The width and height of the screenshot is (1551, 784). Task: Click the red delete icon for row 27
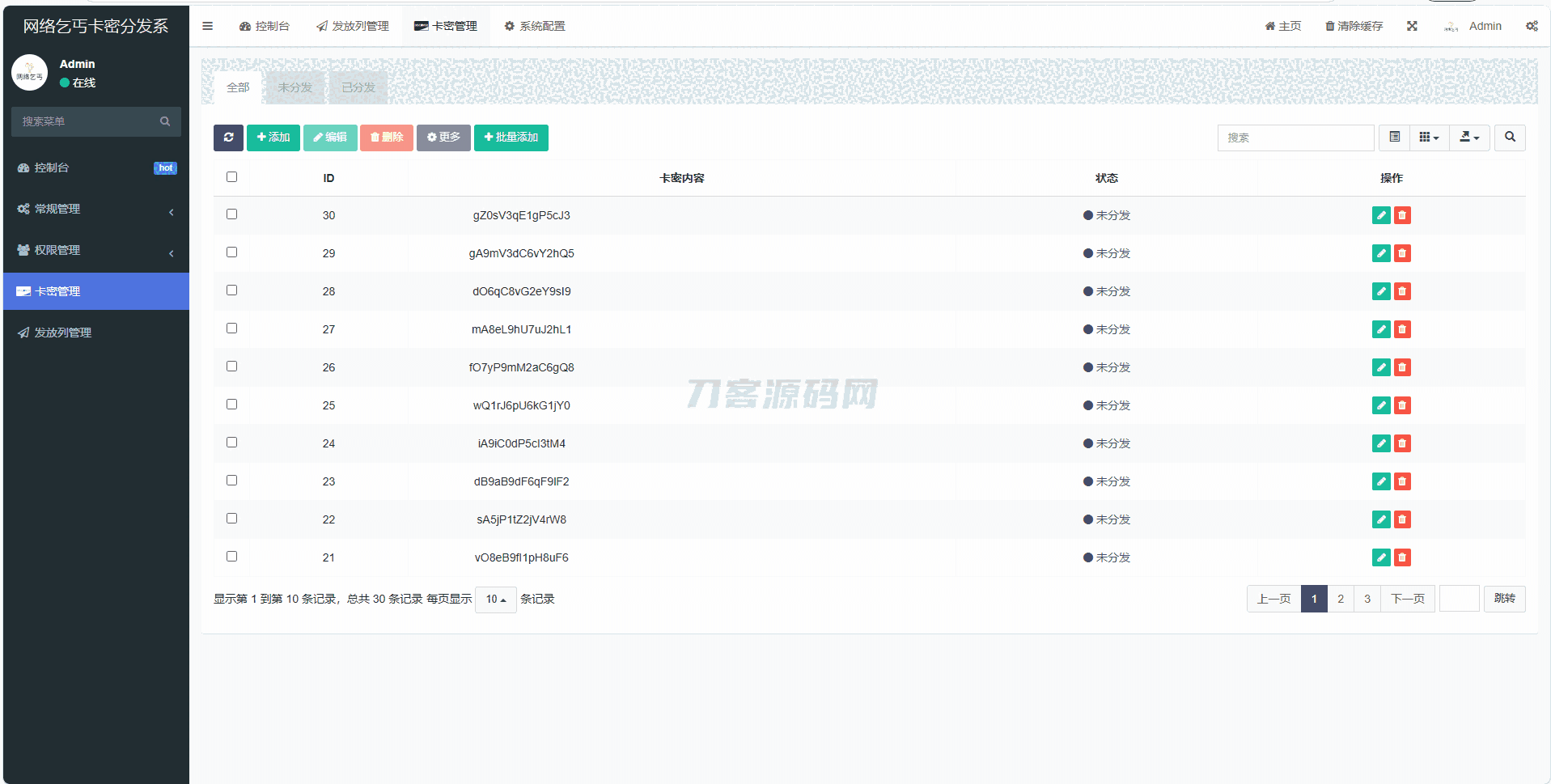point(1402,329)
